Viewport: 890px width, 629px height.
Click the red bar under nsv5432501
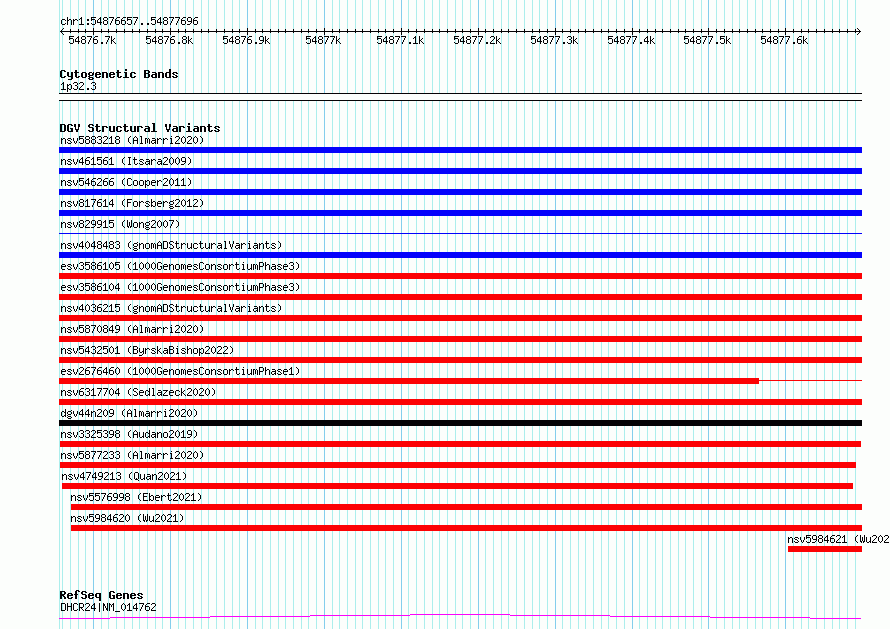(x=460, y=360)
